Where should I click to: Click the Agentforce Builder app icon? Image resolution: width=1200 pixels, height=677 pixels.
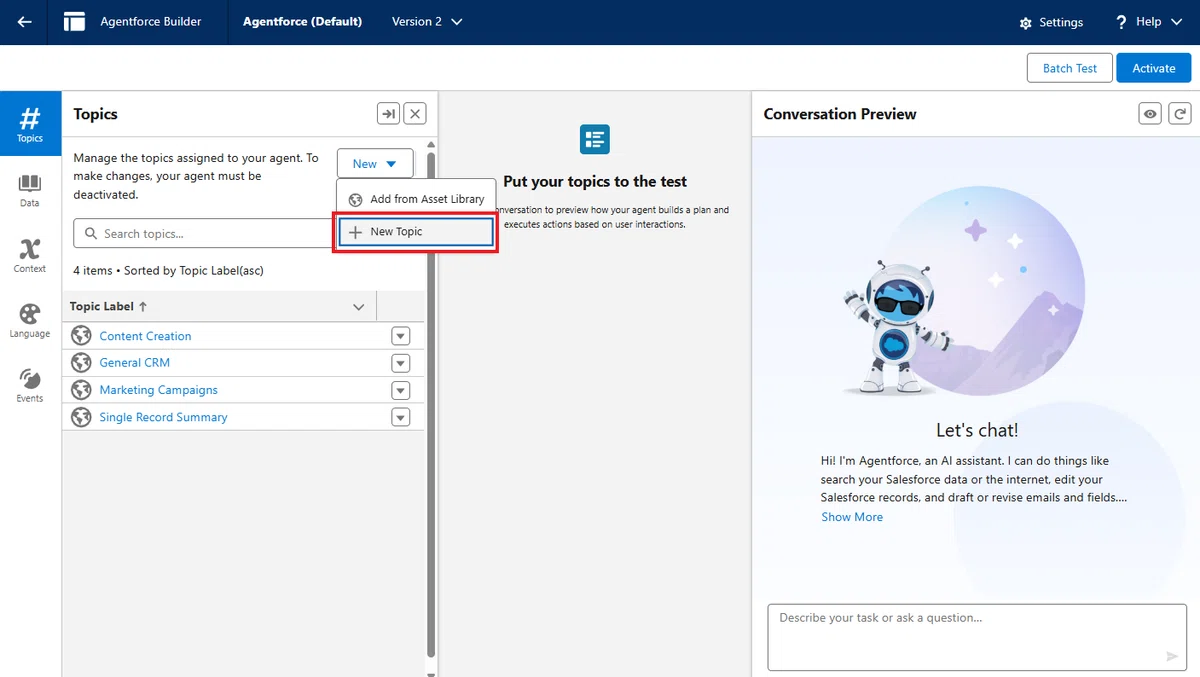click(74, 22)
